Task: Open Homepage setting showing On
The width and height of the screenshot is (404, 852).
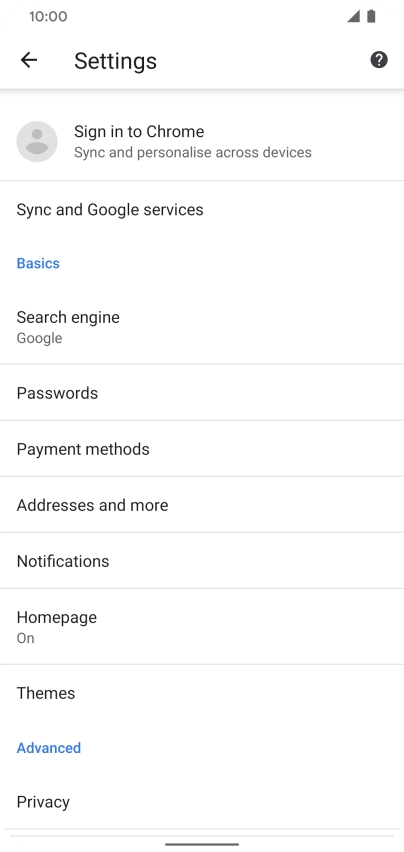Action: (202, 627)
